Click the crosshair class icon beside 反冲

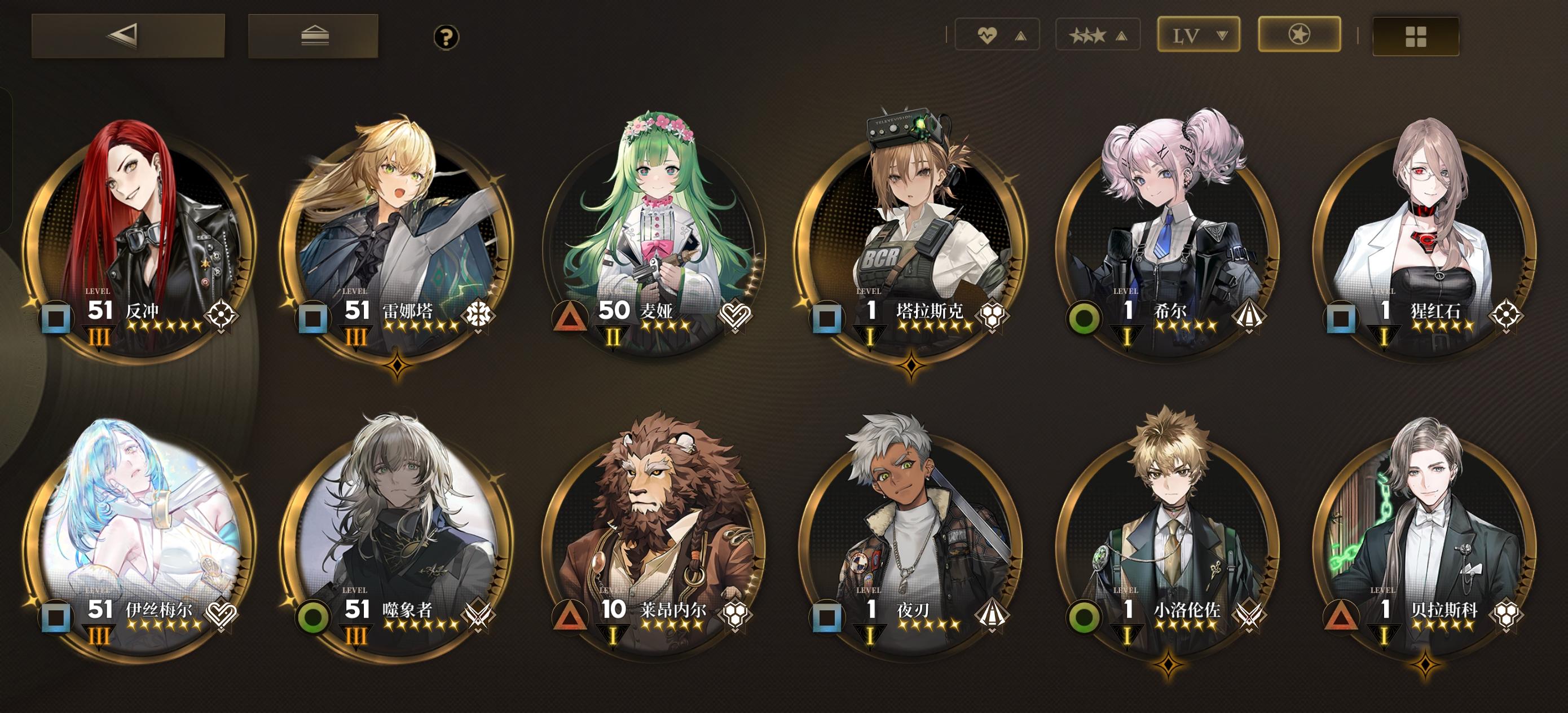click(x=221, y=315)
